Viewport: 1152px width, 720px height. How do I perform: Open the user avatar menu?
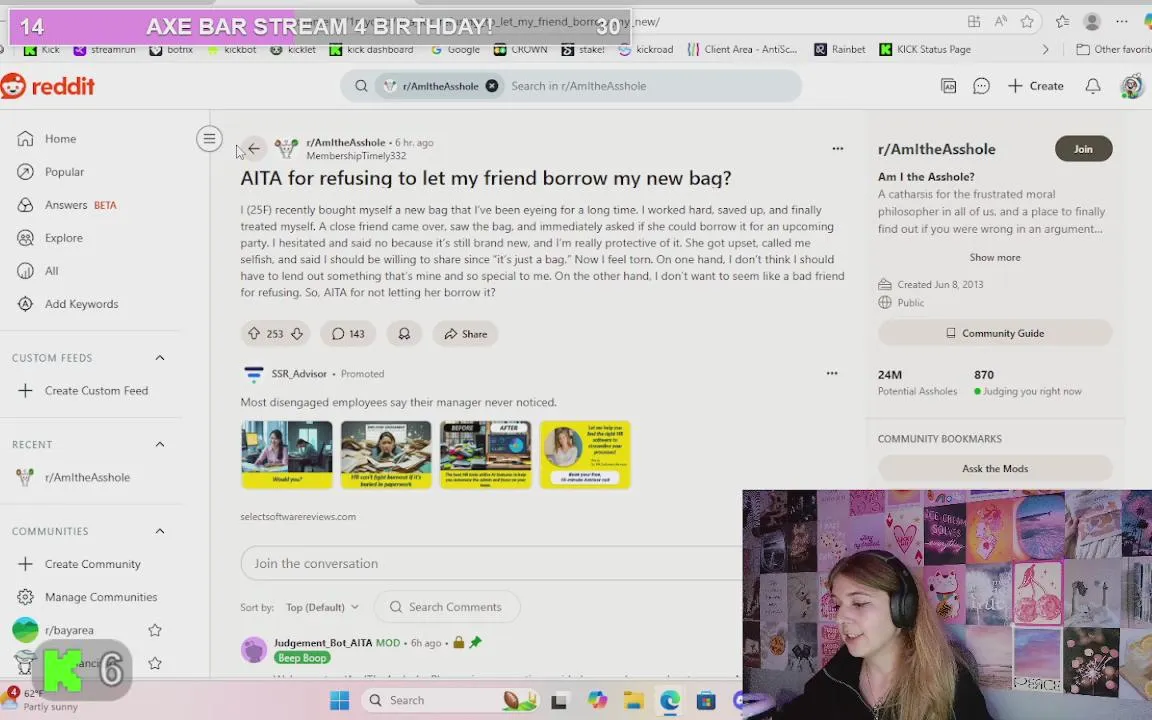pos(1132,86)
